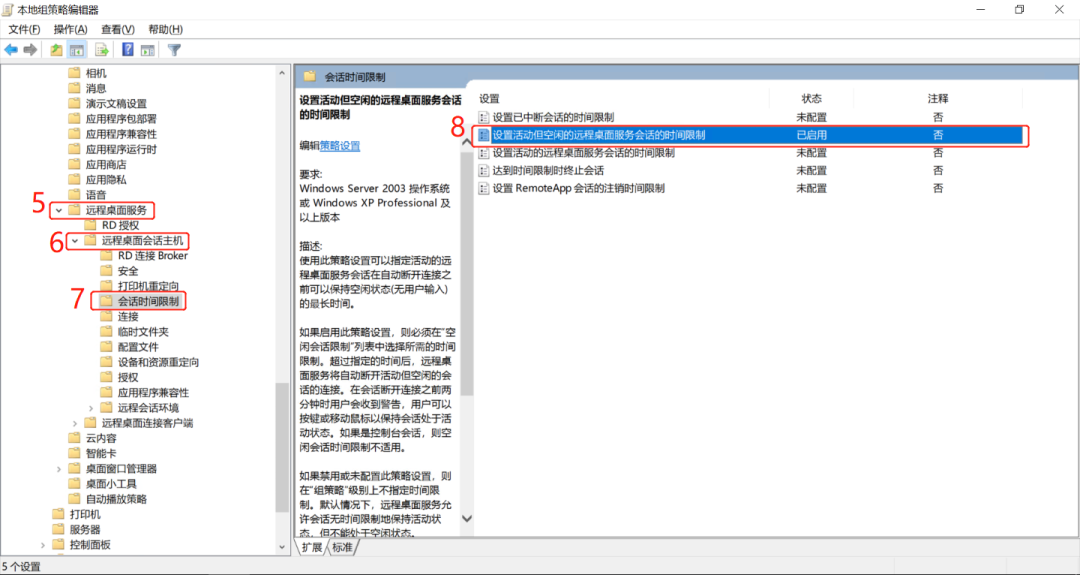Select the 临时文件夹 tree folder
The image size is (1080, 575).
143,331
